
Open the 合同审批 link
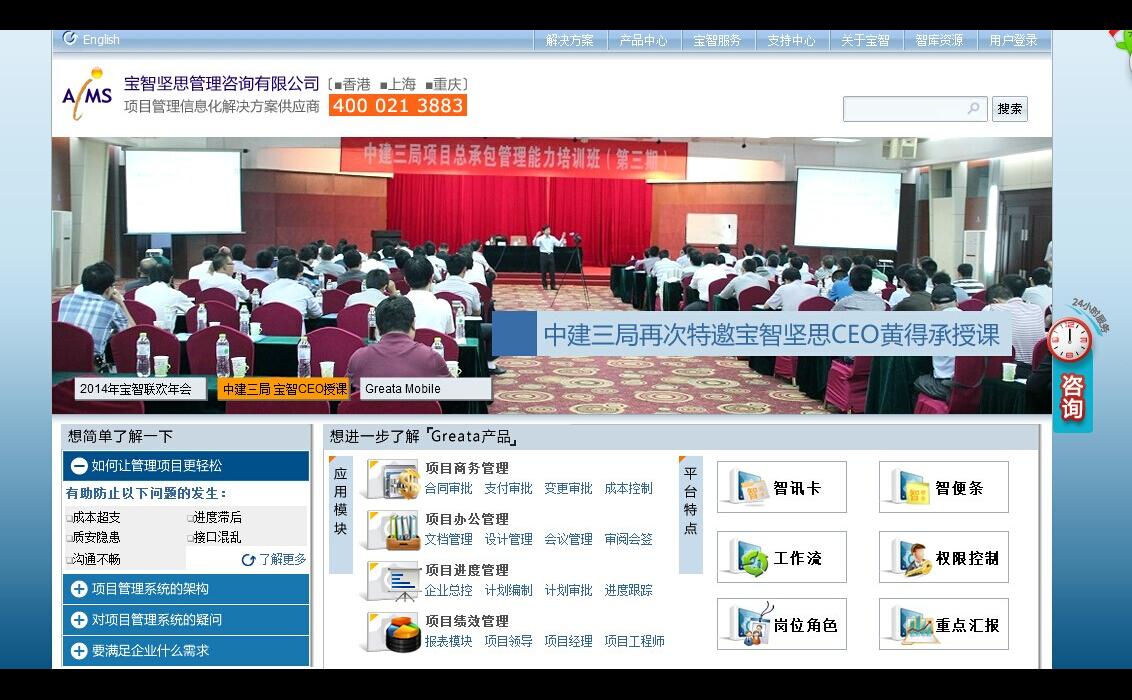point(448,489)
